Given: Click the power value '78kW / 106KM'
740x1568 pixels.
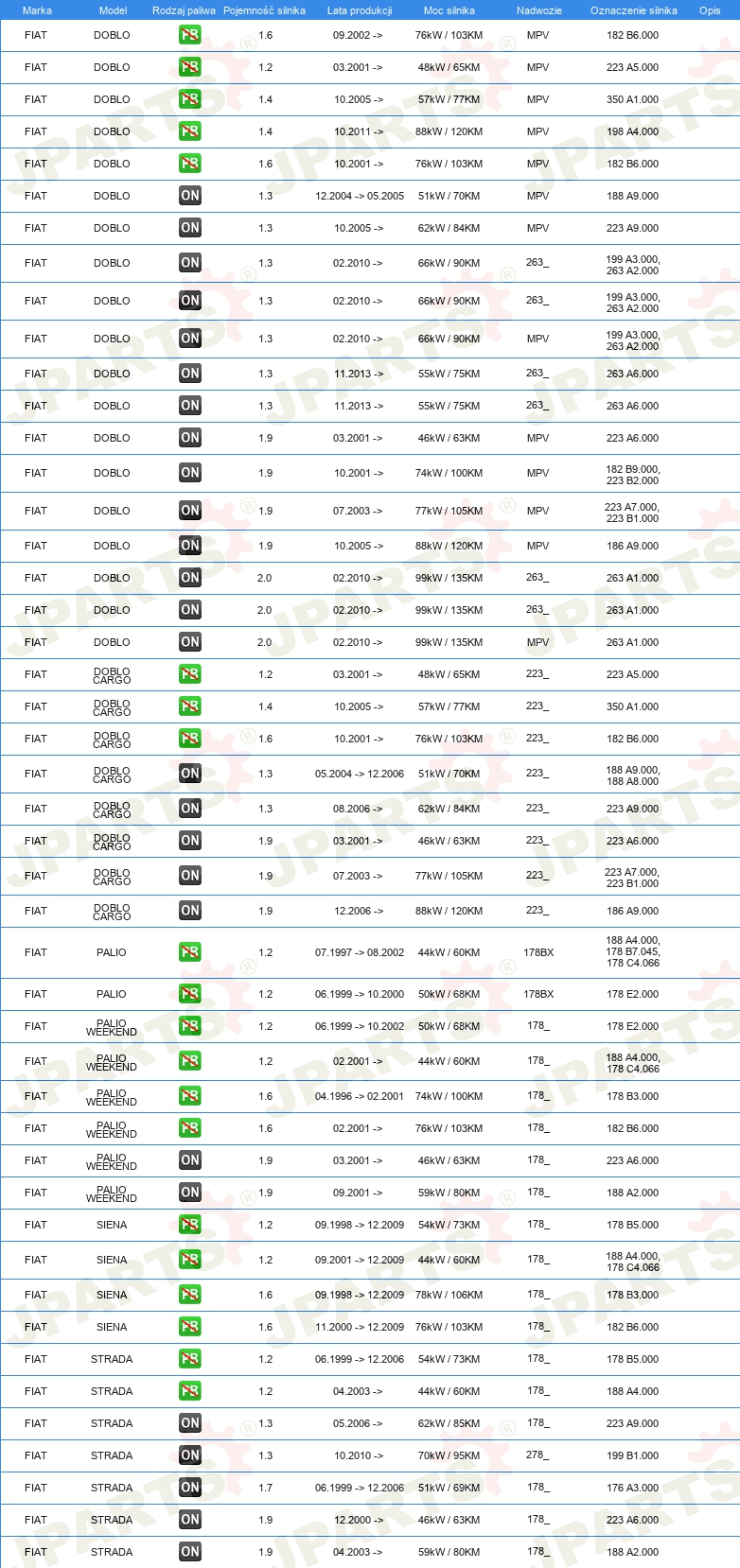Looking at the screenshot, I should click(449, 1295).
